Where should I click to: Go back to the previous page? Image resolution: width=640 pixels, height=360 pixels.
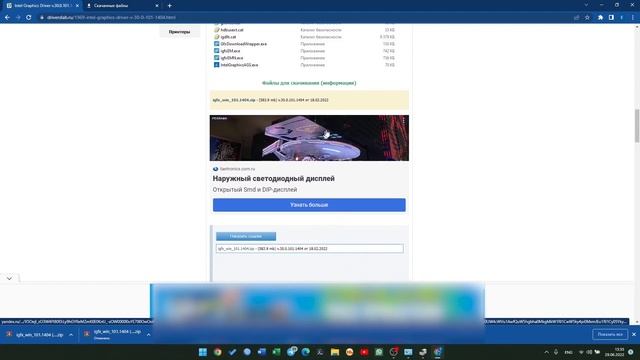7,18
